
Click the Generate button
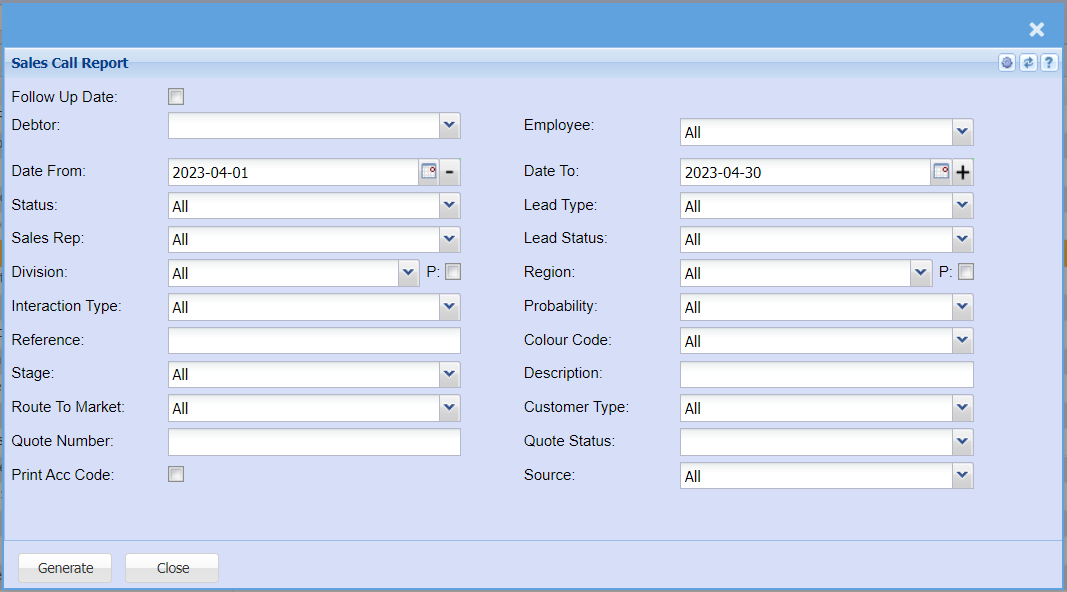click(x=65, y=568)
